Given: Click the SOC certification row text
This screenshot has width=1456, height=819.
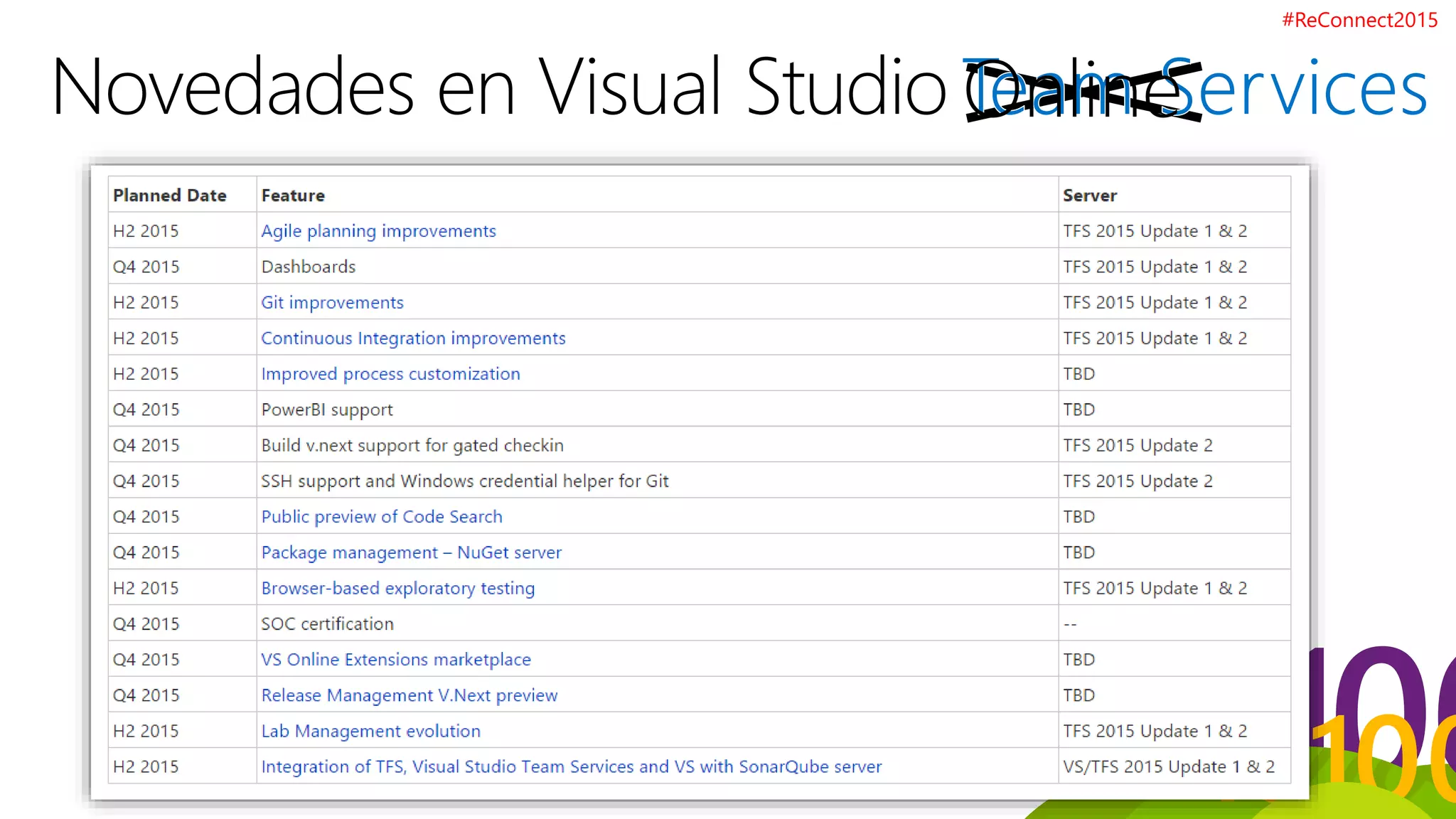Looking at the screenshot, I should (x=327, y=624).
